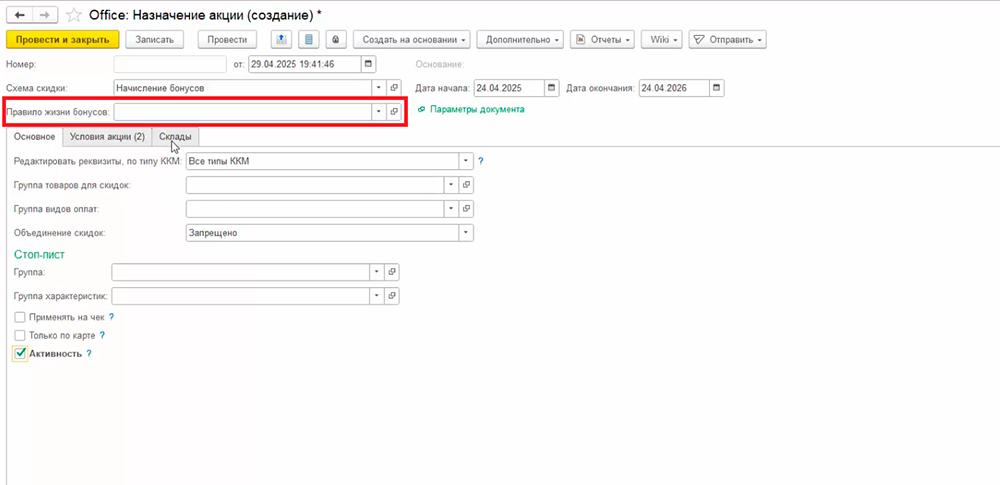The width and height of the screenshot is (1000, 485).
Task: Open calendar for Дата начала field
Action: point(550,88)
